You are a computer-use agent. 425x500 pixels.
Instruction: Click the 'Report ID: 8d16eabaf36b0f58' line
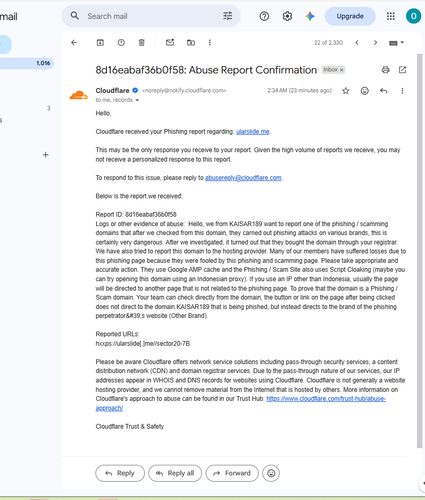(136, 214)
